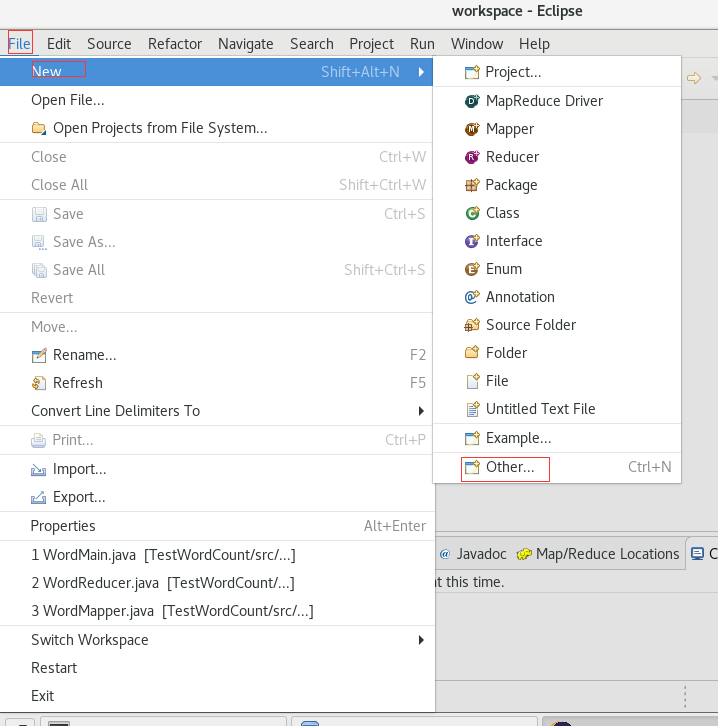Click the Export icon
This screenshot has height=726, width=718.
[38, 497]
